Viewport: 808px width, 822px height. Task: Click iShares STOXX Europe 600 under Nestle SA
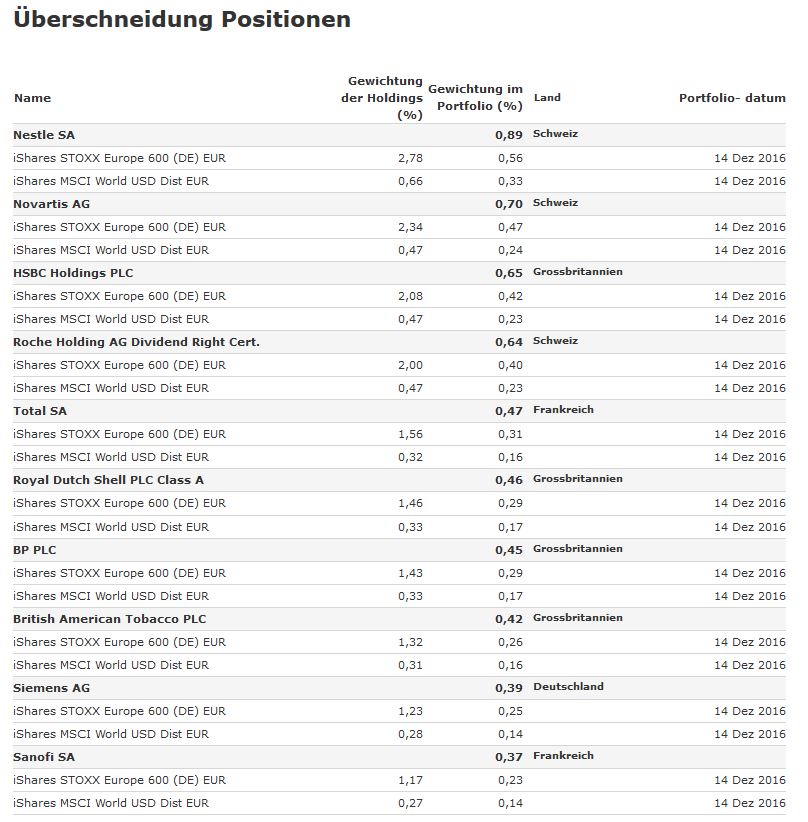click(119, 158)
